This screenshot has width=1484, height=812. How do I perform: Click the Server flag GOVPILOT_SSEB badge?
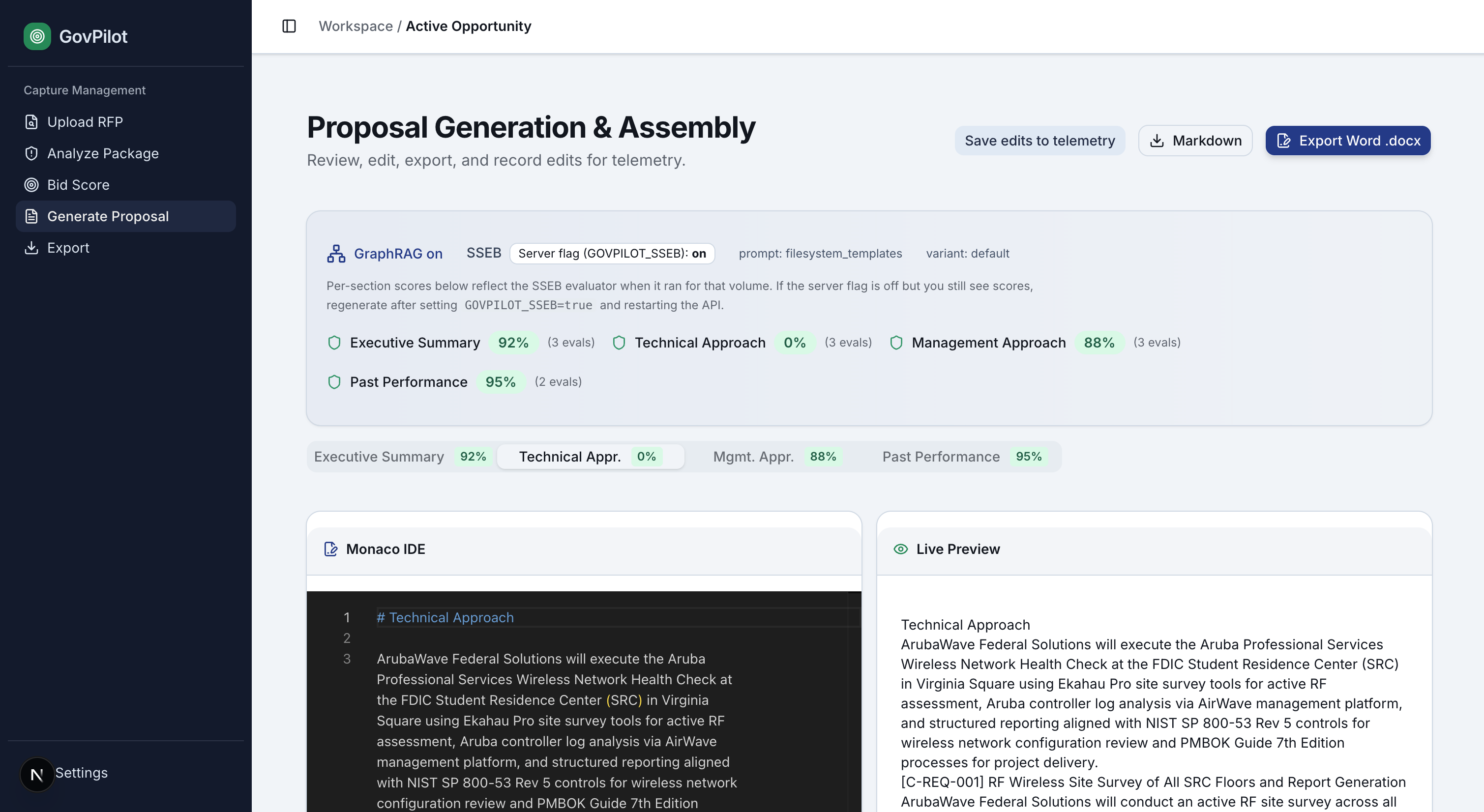612,254
